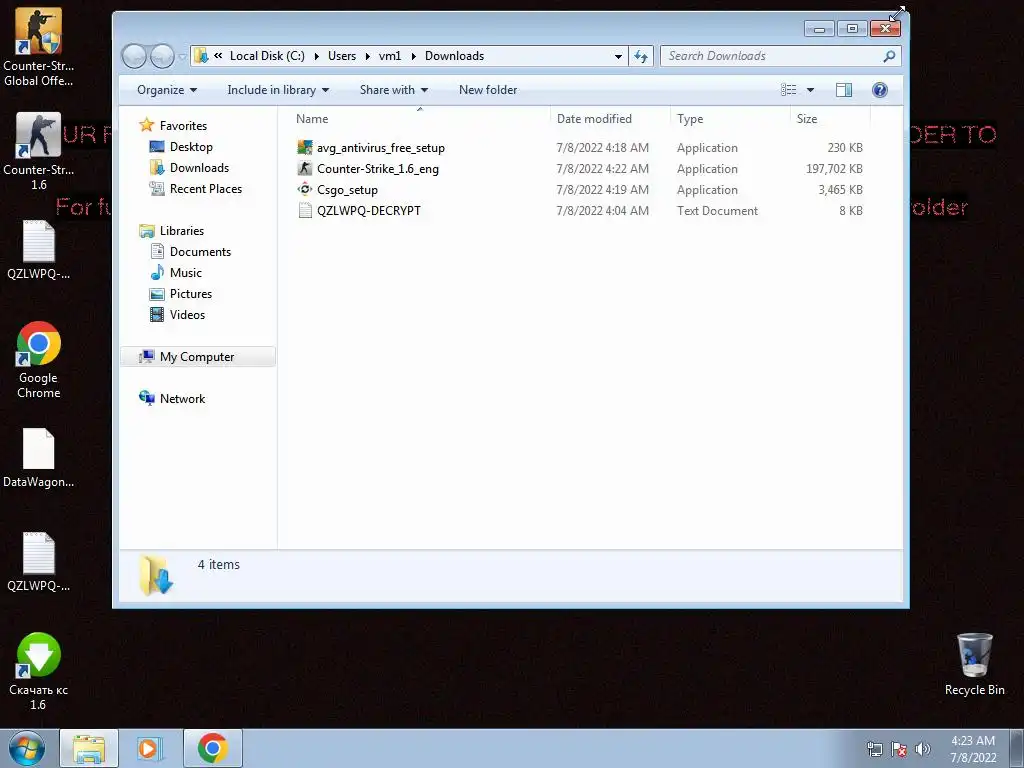Click the Show desktop strip on the taskbar
Image resolution: width=1024 pixels, height=768 pixels.
1017,748
